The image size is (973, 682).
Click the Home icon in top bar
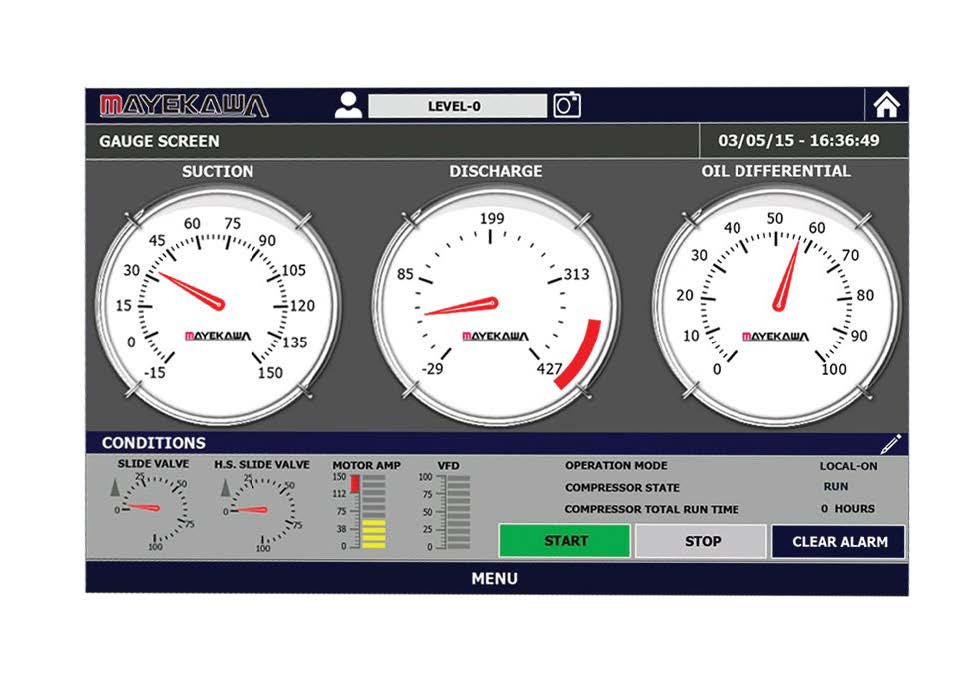coord(886,105)
